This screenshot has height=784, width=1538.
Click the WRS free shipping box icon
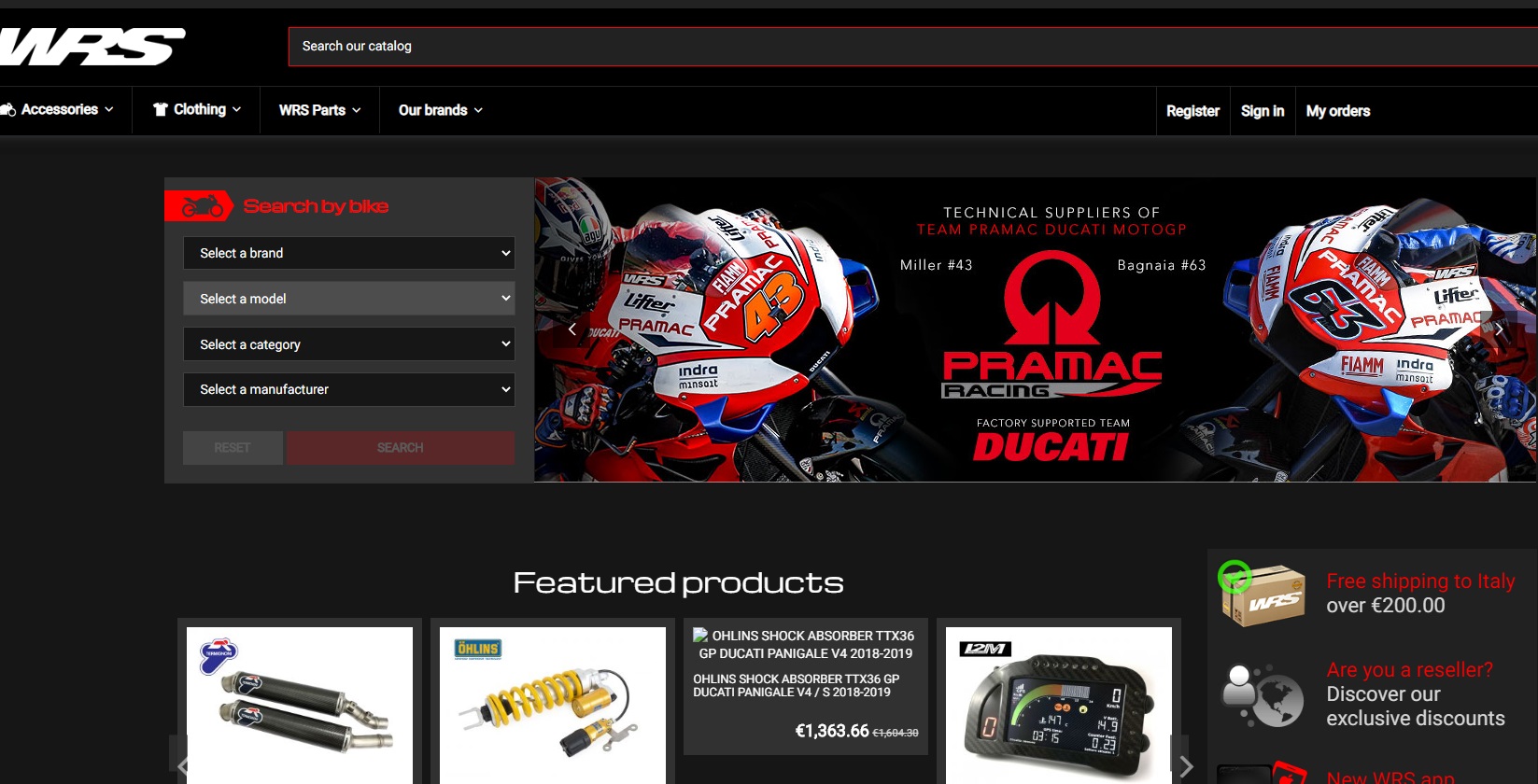click(1262, 594)
